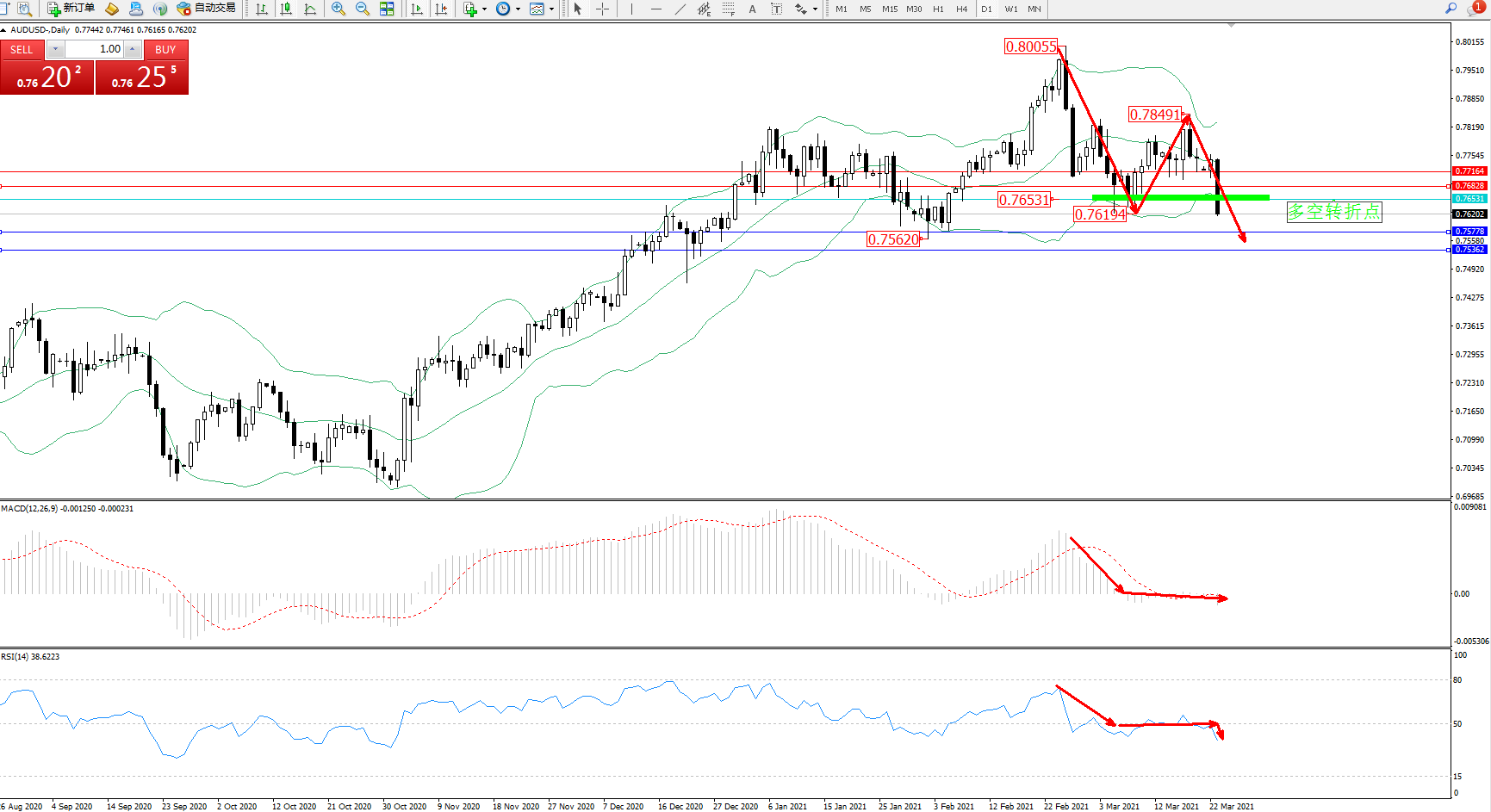Switch chart to candlestick display
This screenshot has height=812, width=1491.
[286, 9]
